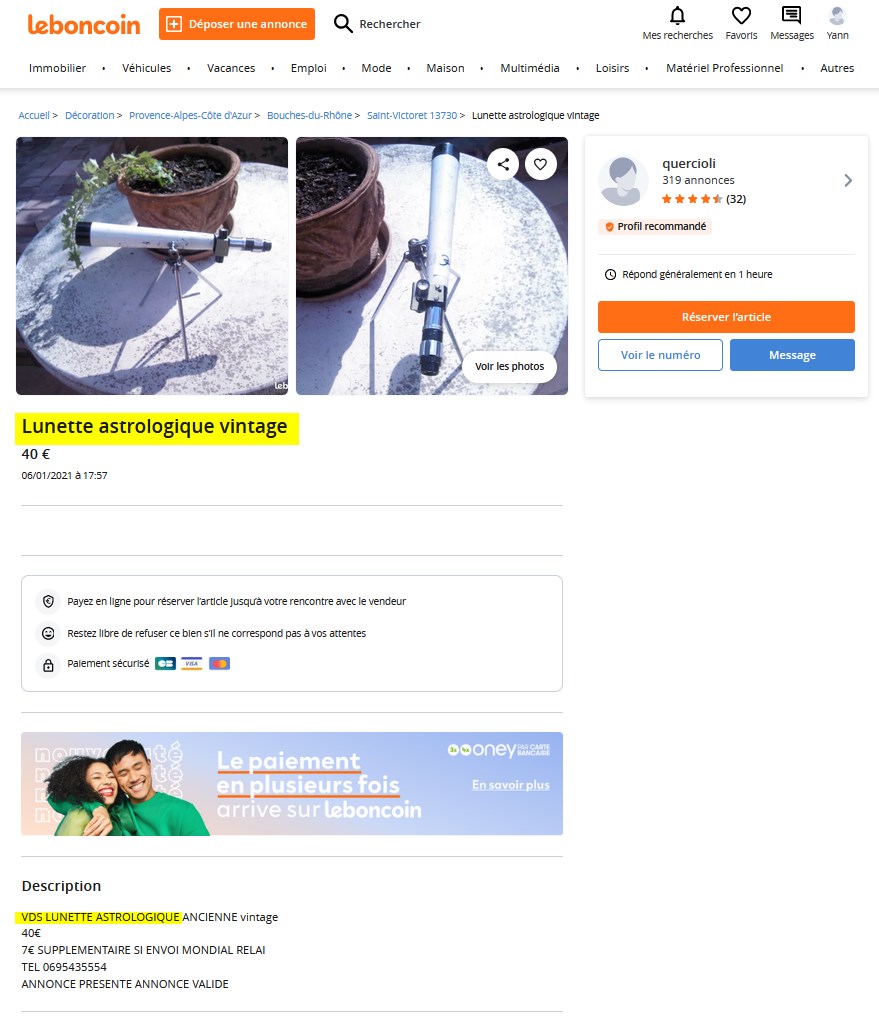The image size is (879, 1029).
Task: Open Multimédia category menu
Action: [x=530, y=68]
